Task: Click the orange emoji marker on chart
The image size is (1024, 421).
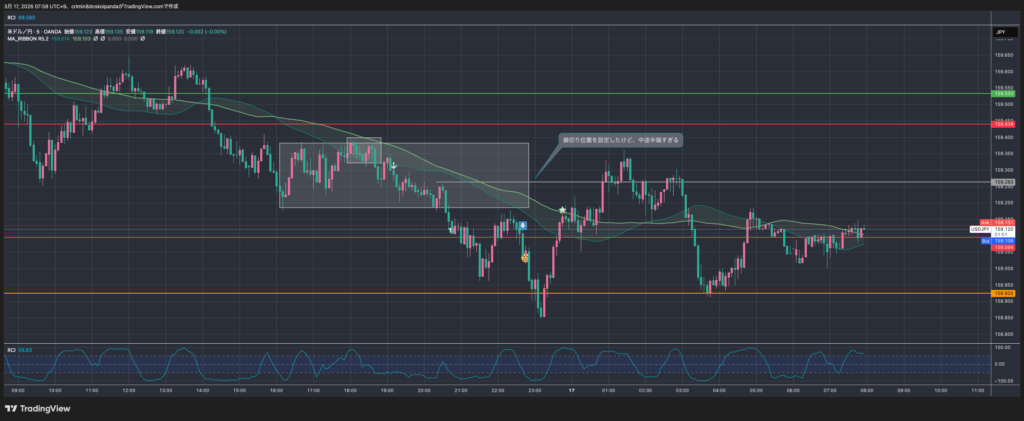Action: [x=525, y=257]
